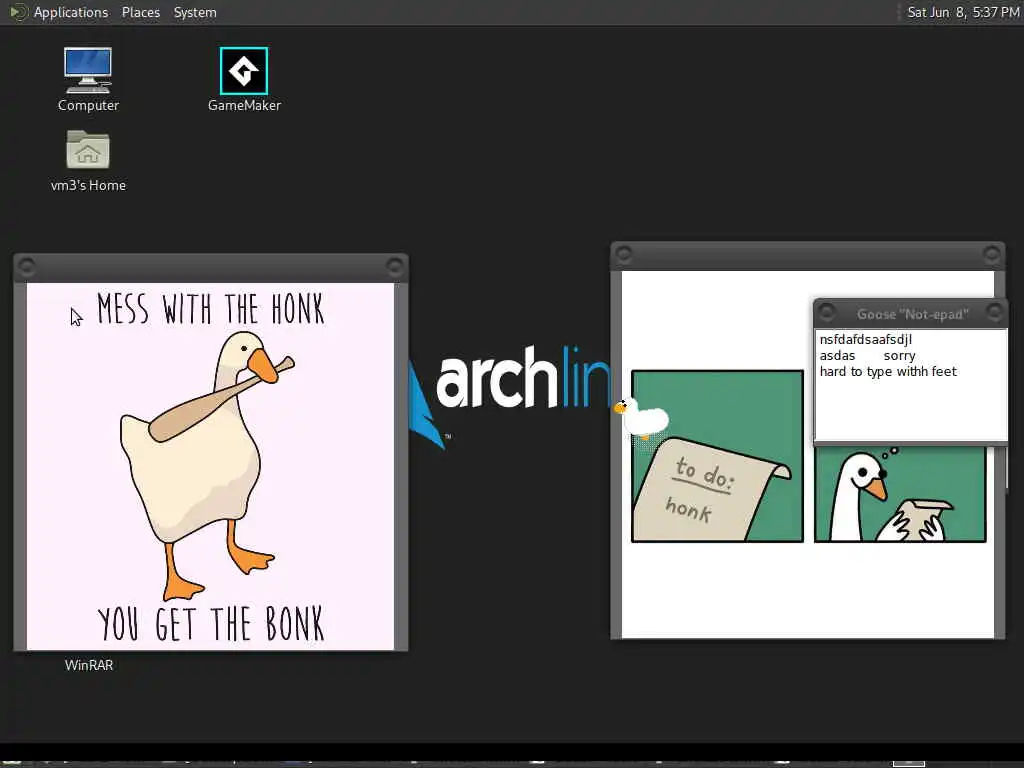The image size is (1024, 768).
Task: Select the GameMaker desktop icon
Action: point(244,80)
